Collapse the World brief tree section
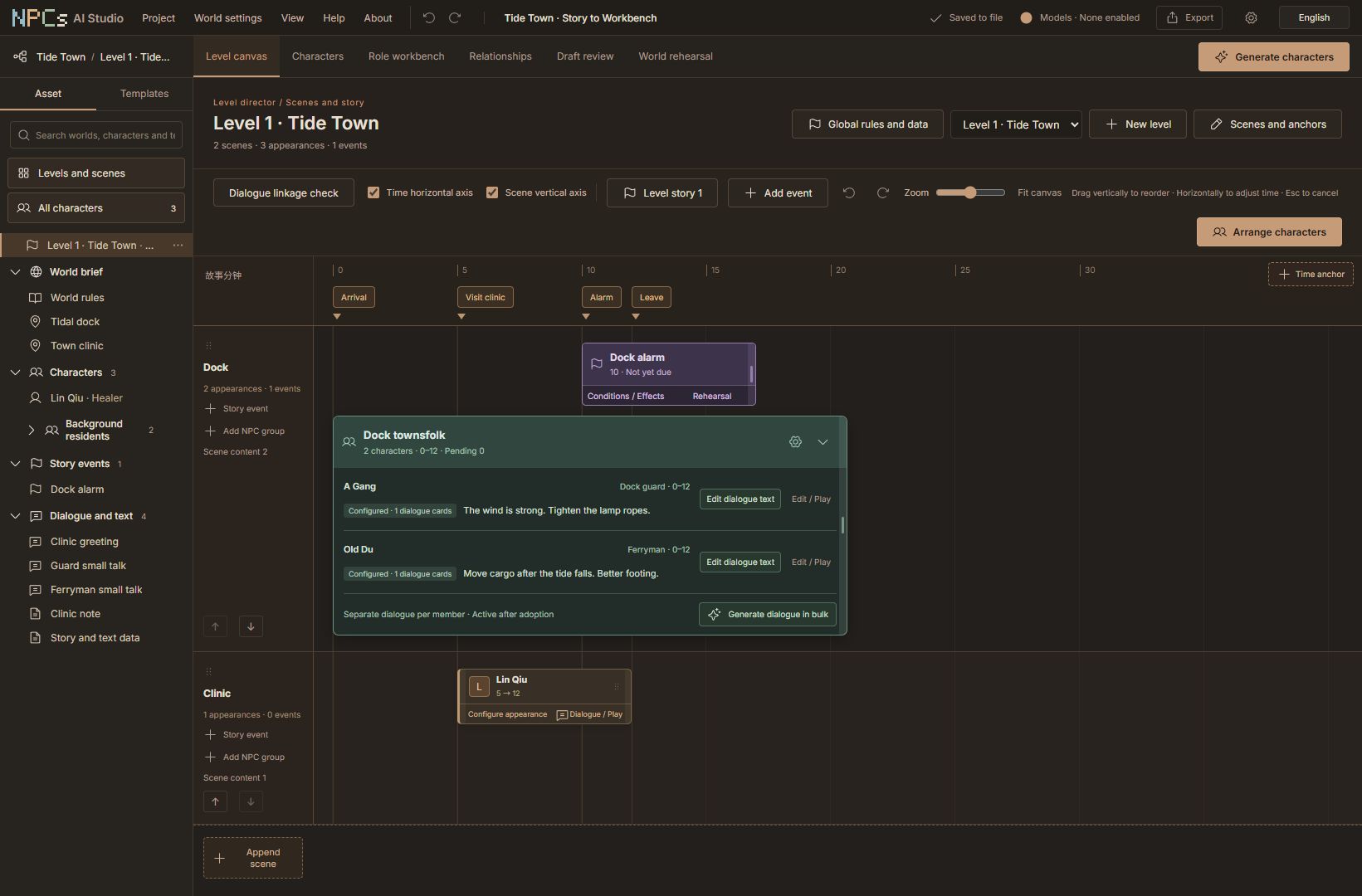 pos(15,272)
